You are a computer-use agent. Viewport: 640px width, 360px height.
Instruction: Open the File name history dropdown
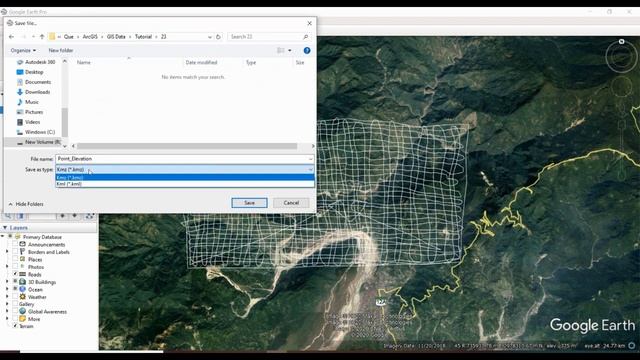[311, 159]
